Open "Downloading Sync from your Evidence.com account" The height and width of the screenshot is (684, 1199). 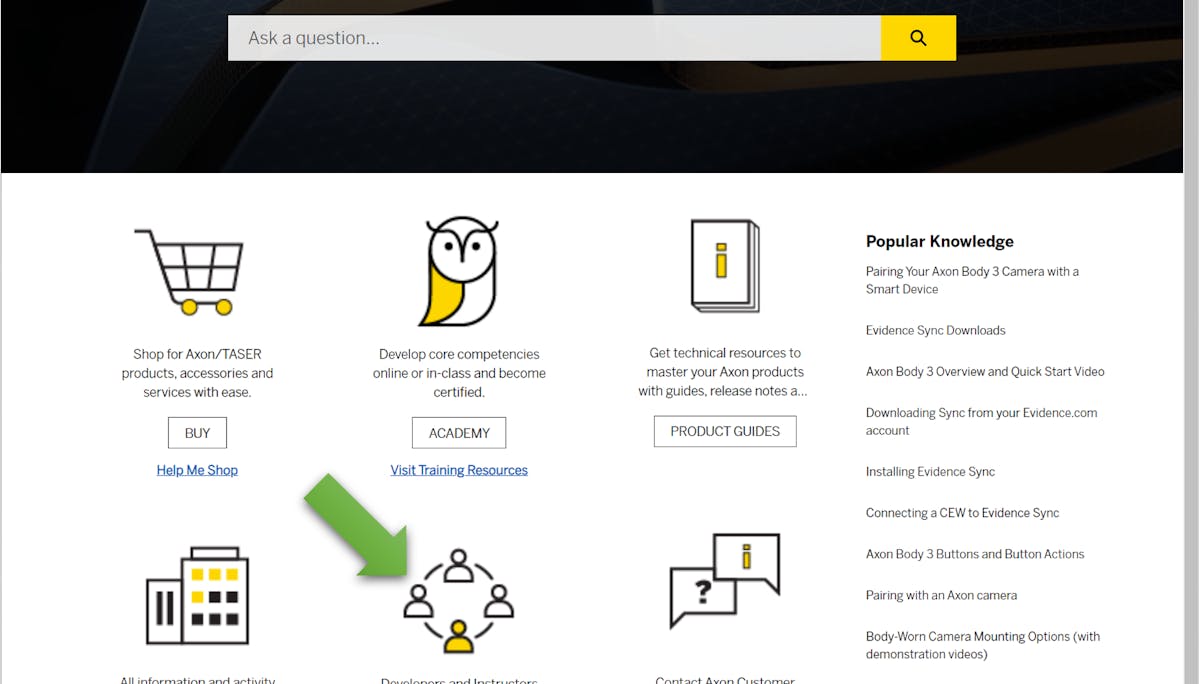981,421
